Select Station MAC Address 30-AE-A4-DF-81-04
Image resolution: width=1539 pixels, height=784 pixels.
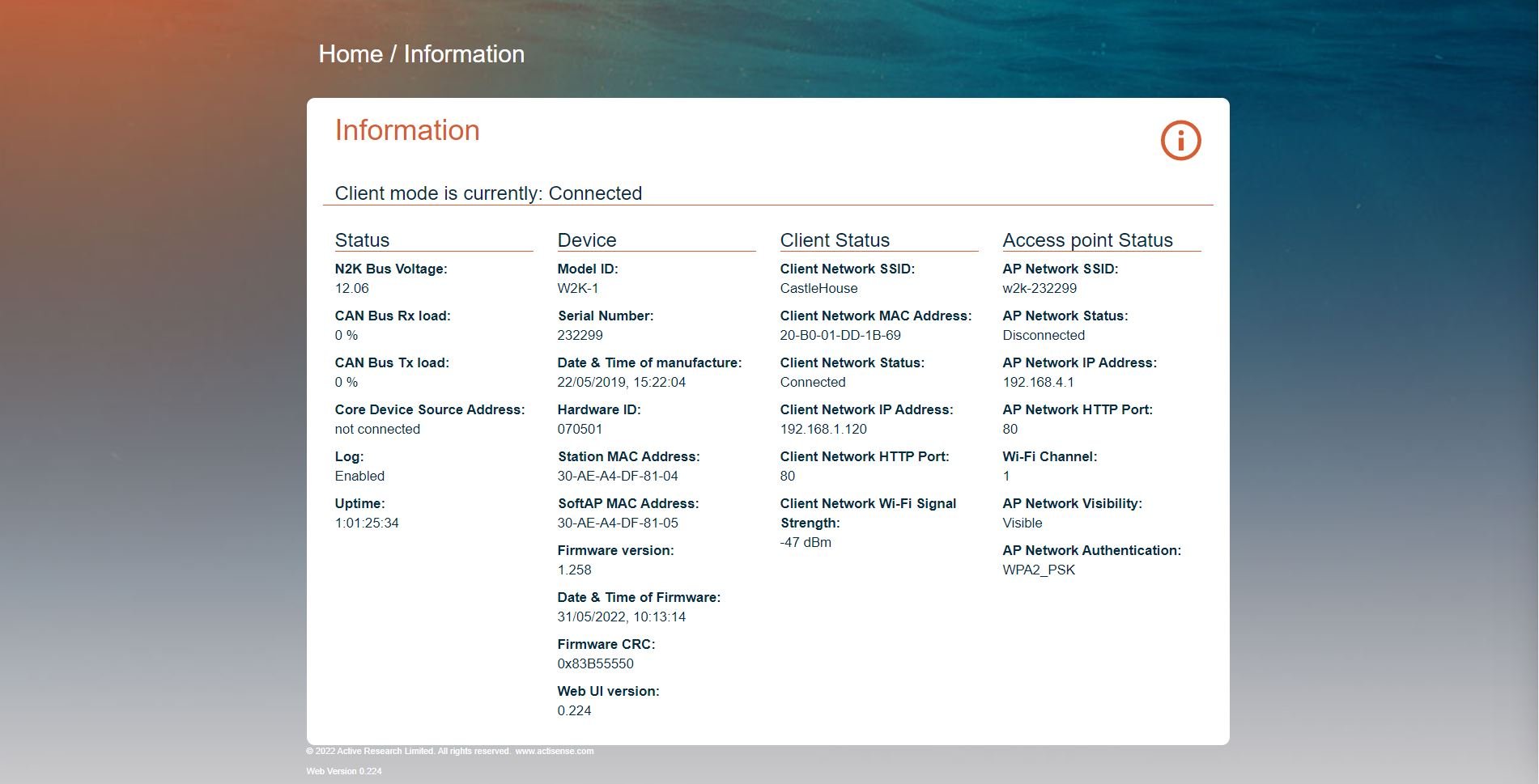coord(618,476)
